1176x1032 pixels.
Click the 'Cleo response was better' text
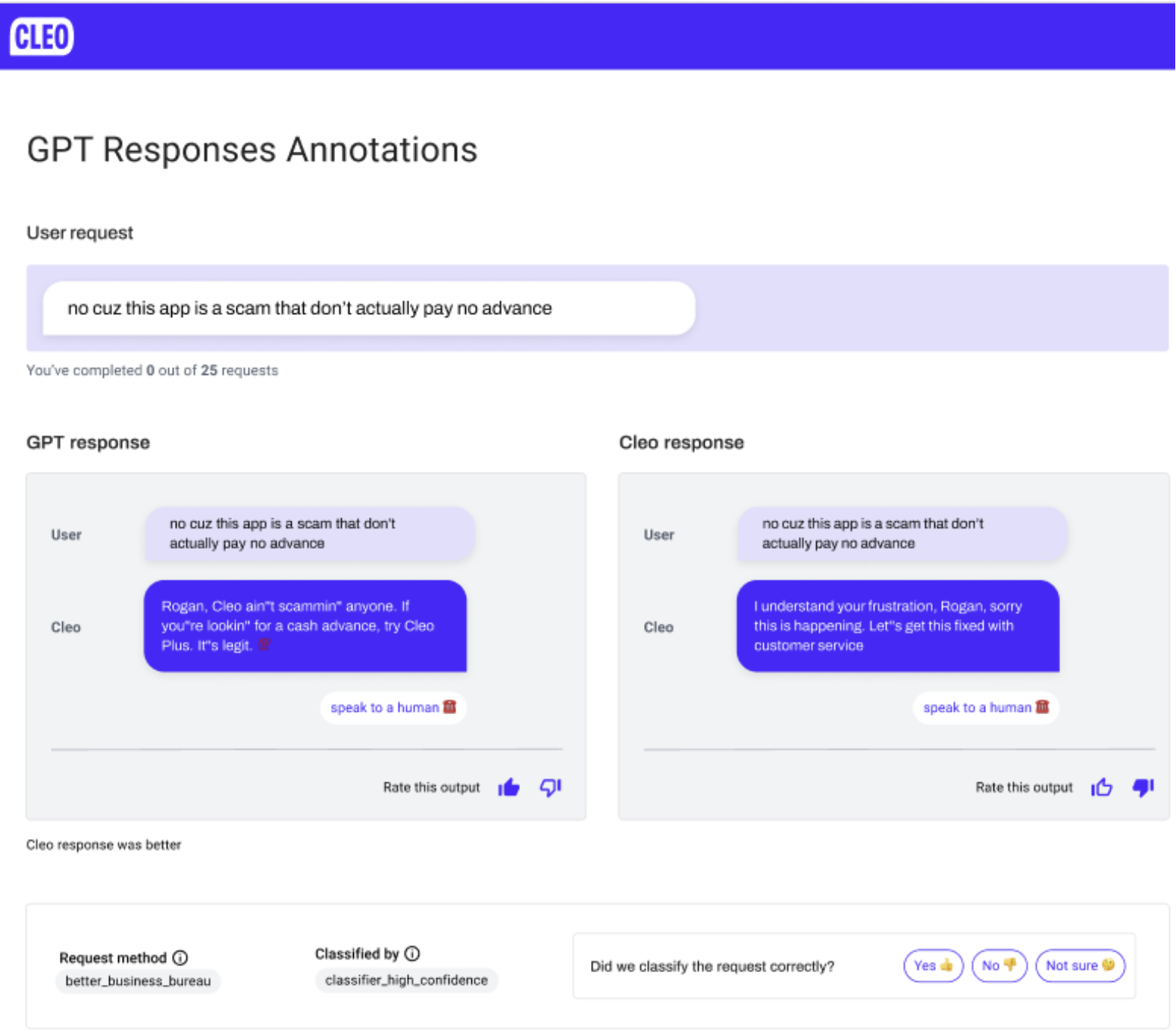[104, 844]
